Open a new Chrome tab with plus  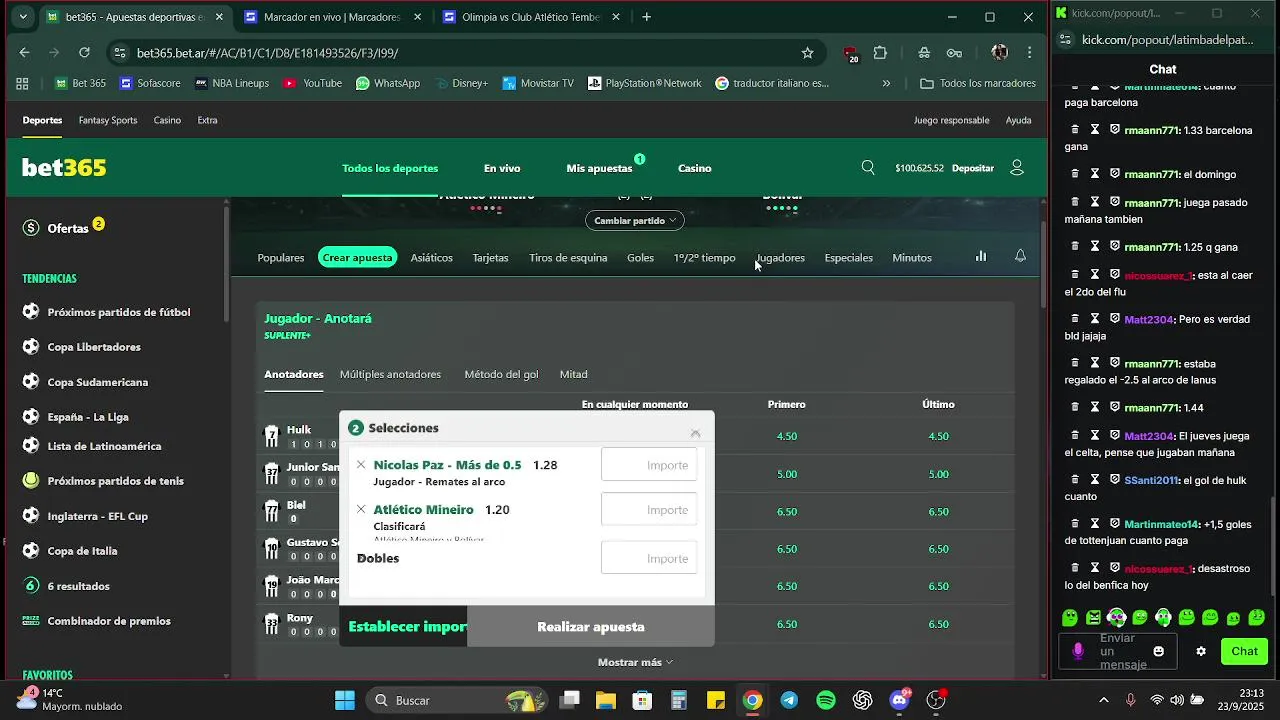click(x=647, y=17)
